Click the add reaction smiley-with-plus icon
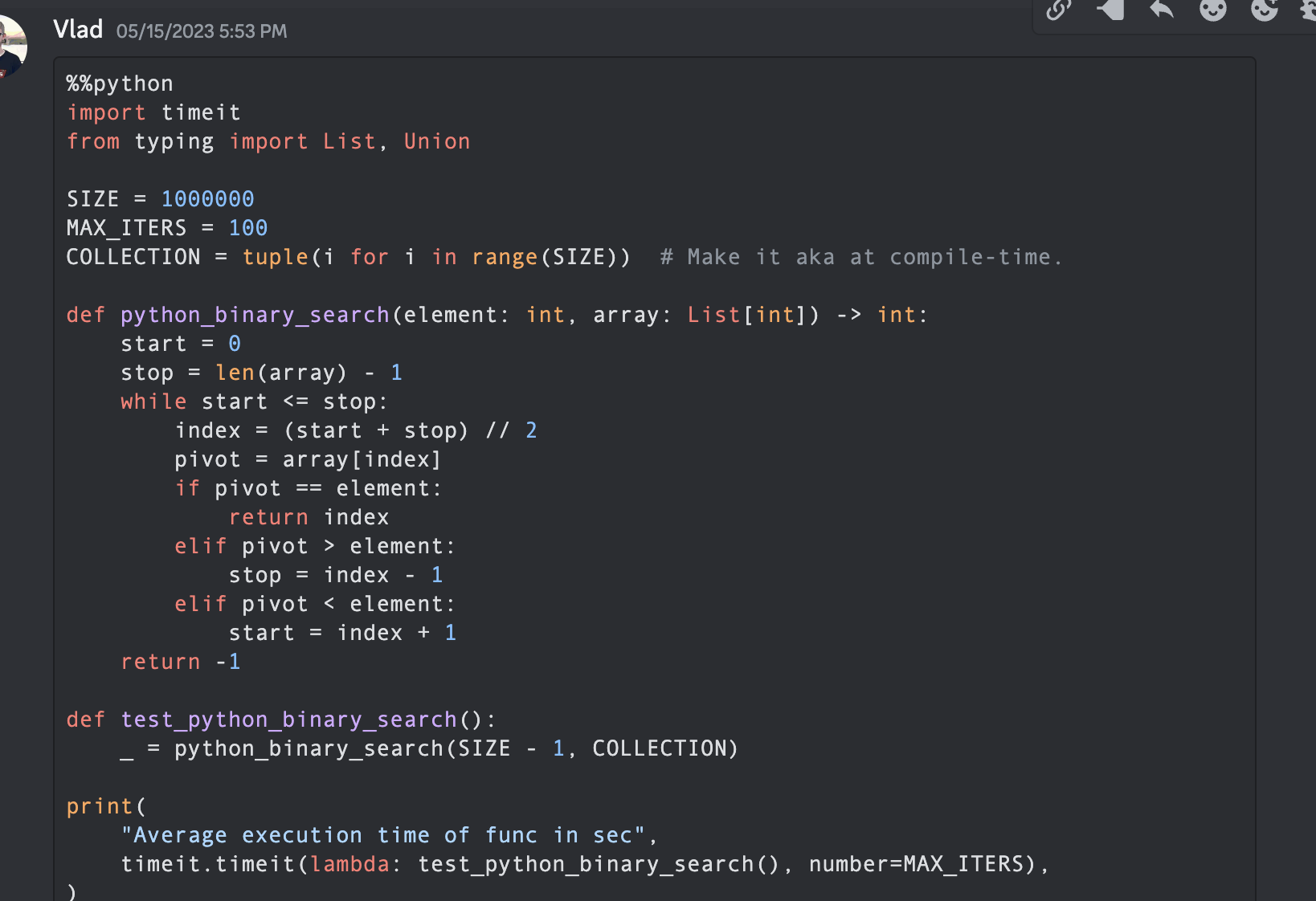The image size is (1316, 901). tap(1264, 10)
